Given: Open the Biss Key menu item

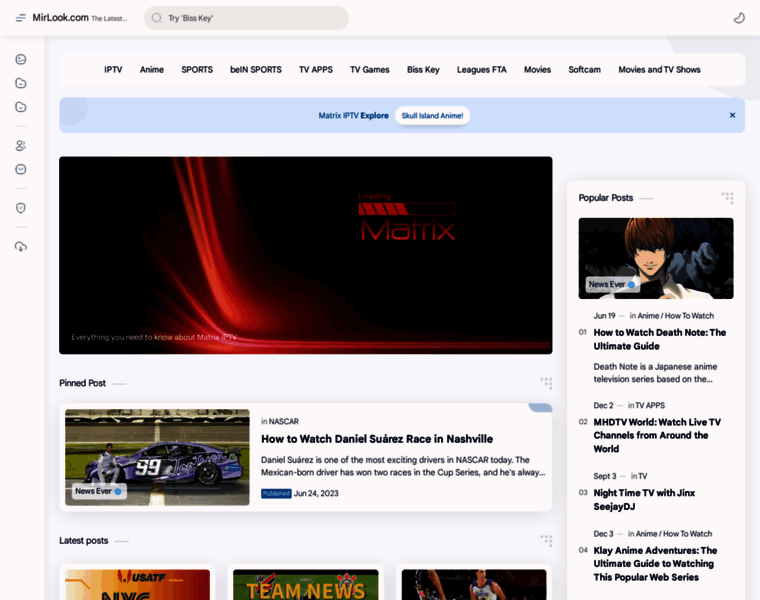Looking at the screenshot, I should (423, 70).
